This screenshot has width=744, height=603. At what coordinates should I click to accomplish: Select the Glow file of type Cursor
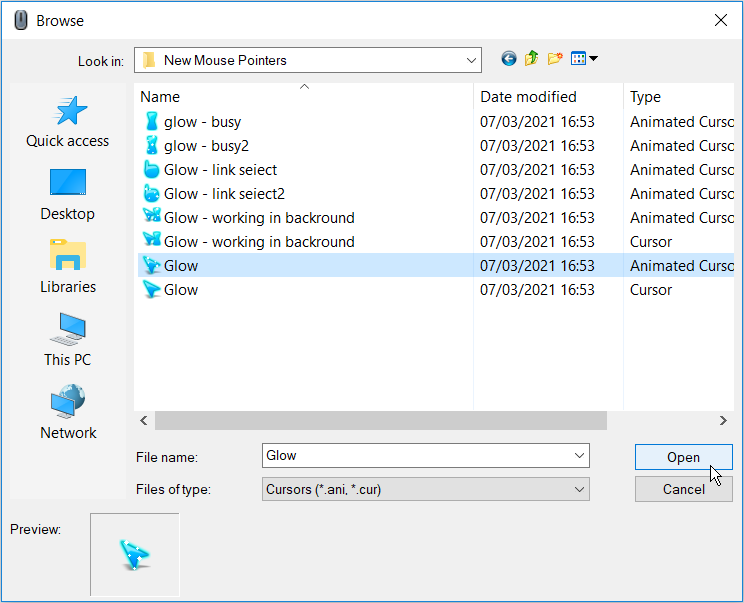[x=181, y=289]
